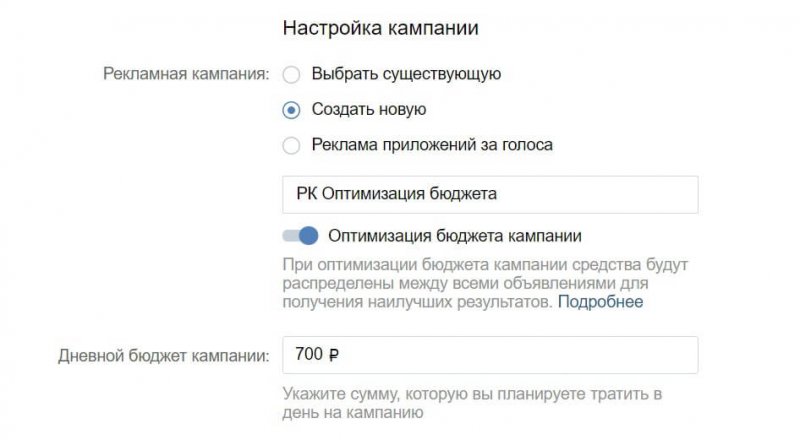This screenshot has width=800, height=440.
Task: Open the "Подробнее" link
Action: click(600, 302)
